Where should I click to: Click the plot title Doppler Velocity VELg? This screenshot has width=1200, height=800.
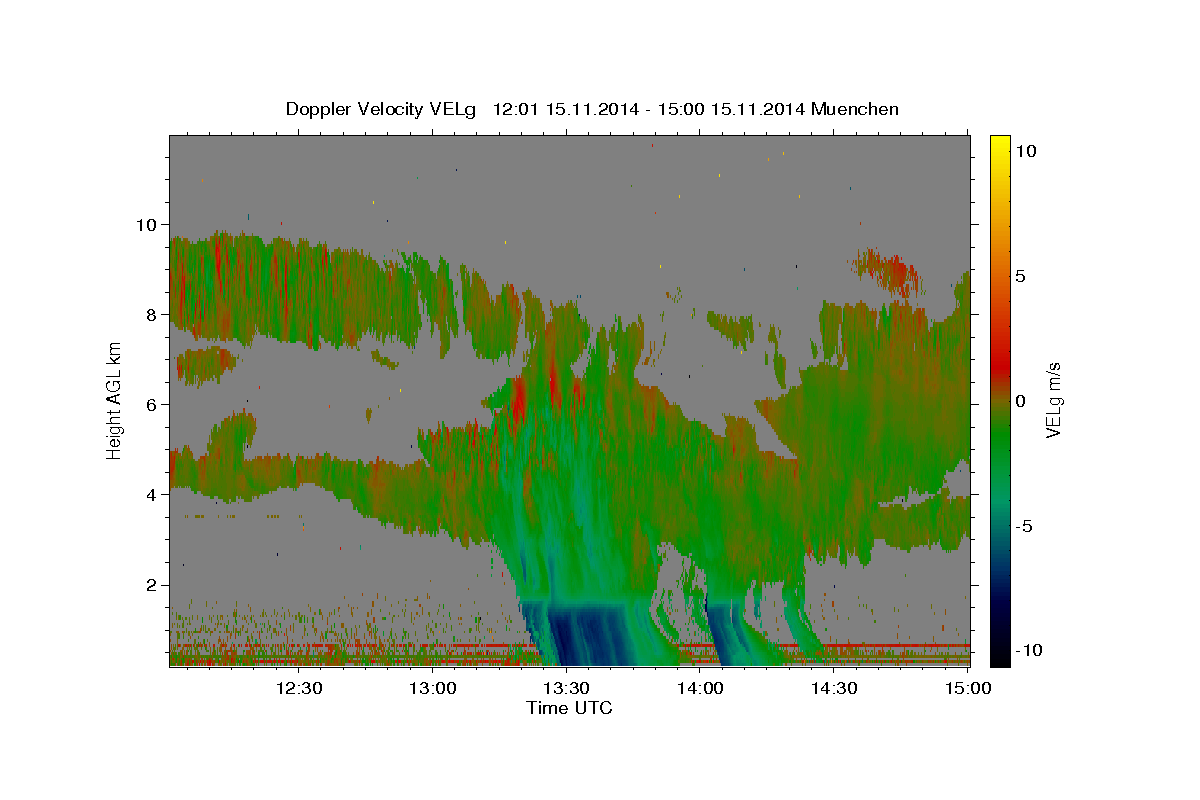(x=382, y=108)
